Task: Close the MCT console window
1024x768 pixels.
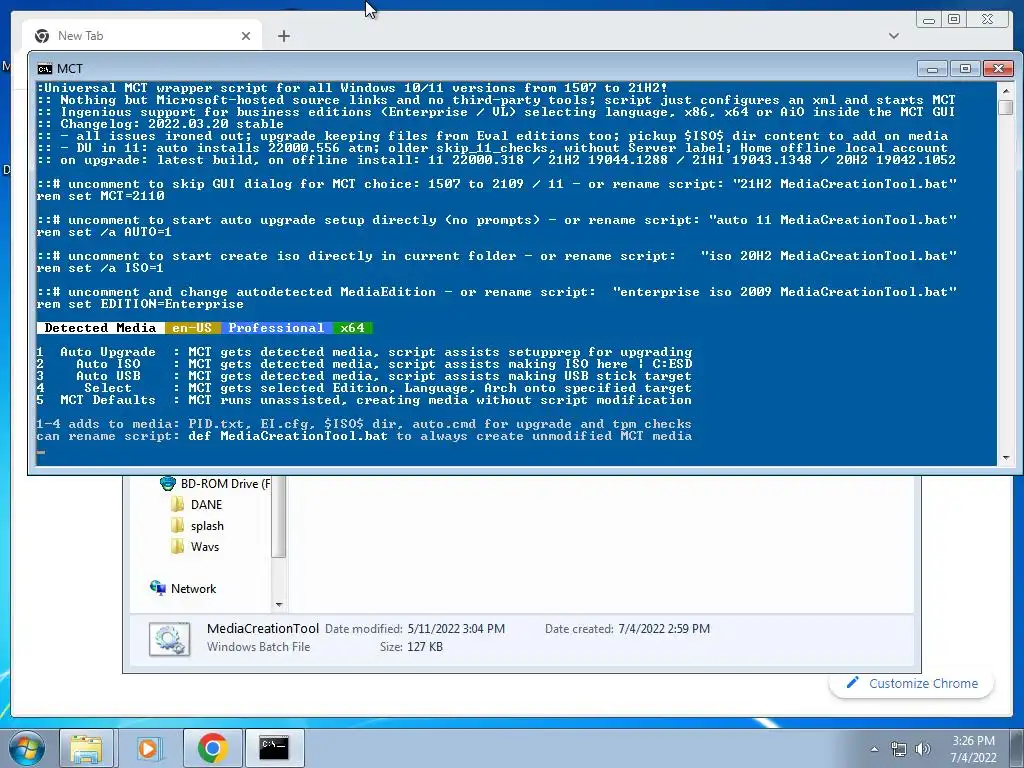Action: (998, 69)
